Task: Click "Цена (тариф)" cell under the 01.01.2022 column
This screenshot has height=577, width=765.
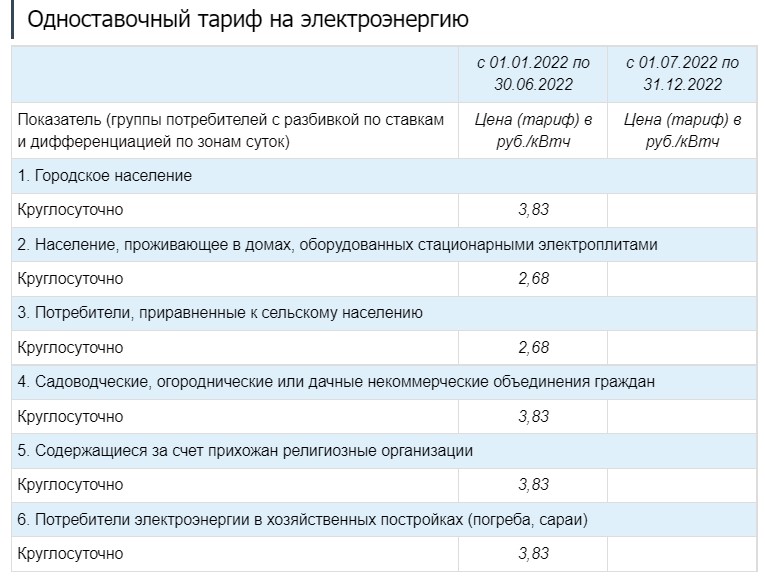Action: point(533,131)
